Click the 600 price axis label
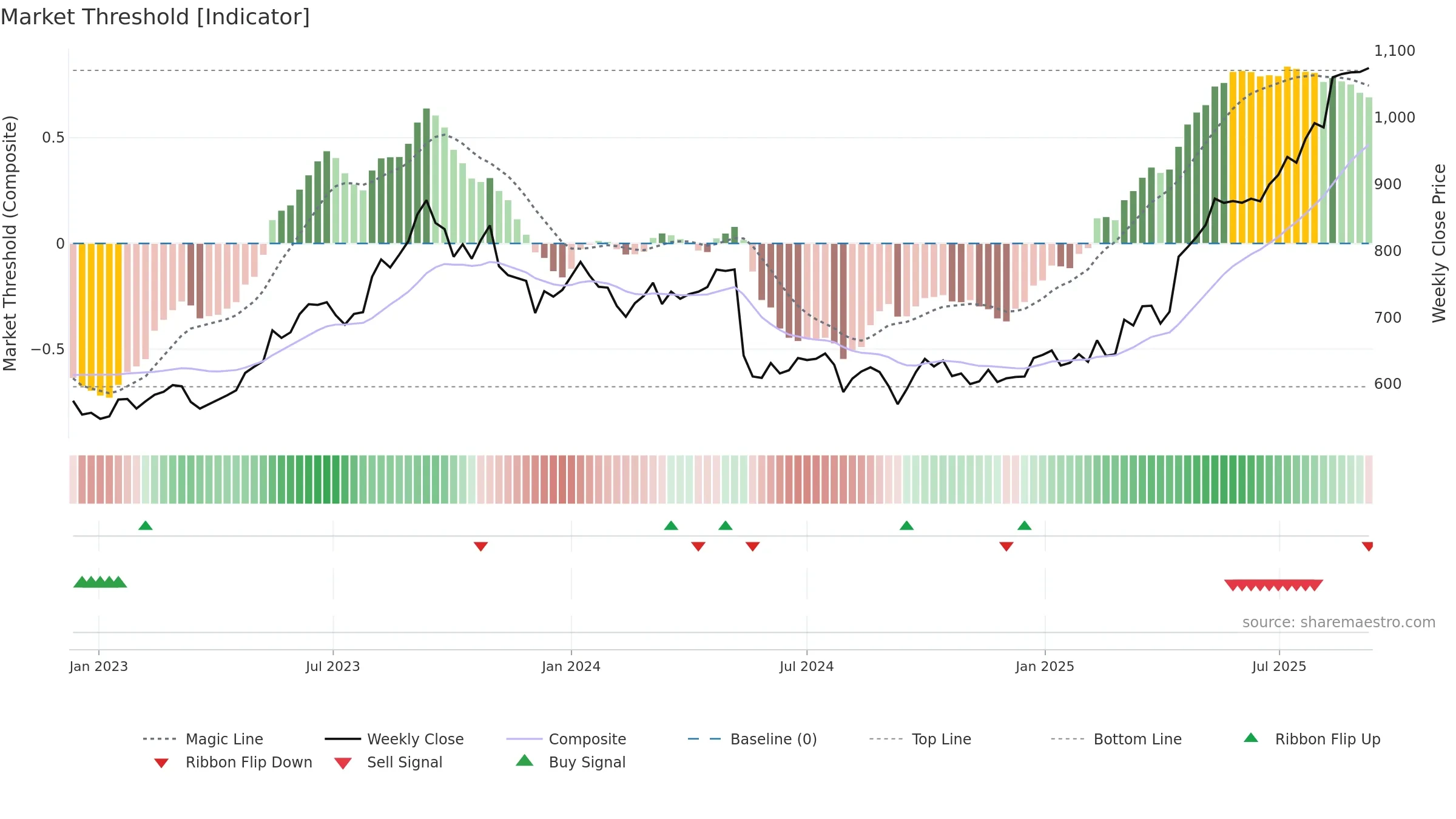 tap(1388, 384)
